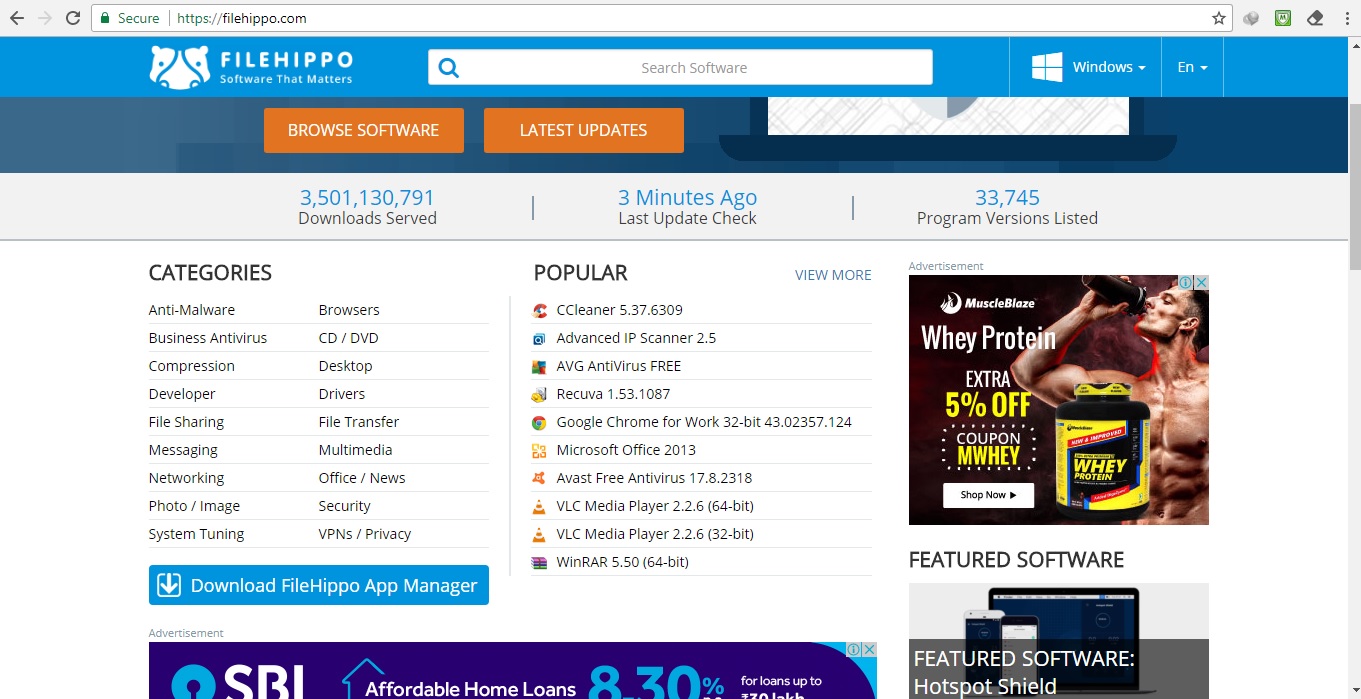Select VPNs / Privacy category link
Viewport: 1361px width, 699px height.
click(364, 534)
